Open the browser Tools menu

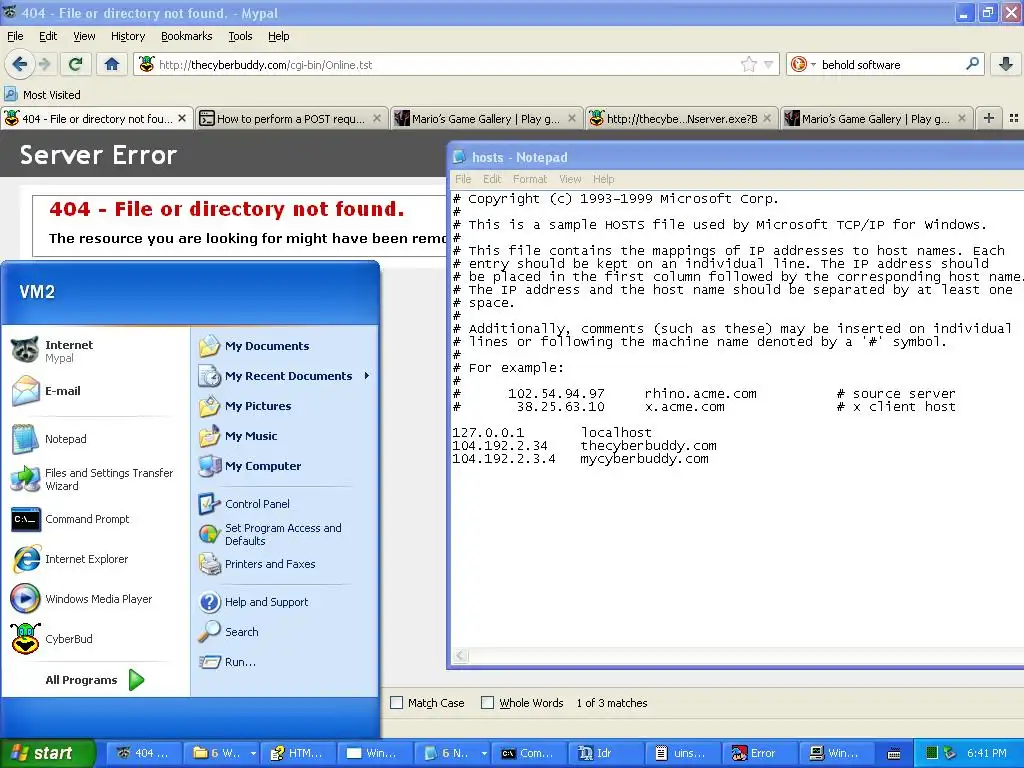240,36
